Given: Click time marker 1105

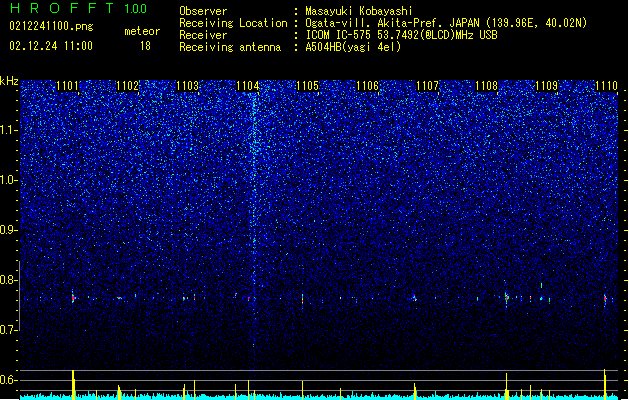Looking at the screenshot, I should (x=307, y=86).
